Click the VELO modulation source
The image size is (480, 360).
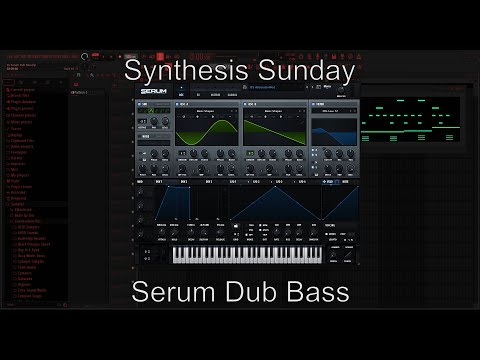(x=330, y=182)
